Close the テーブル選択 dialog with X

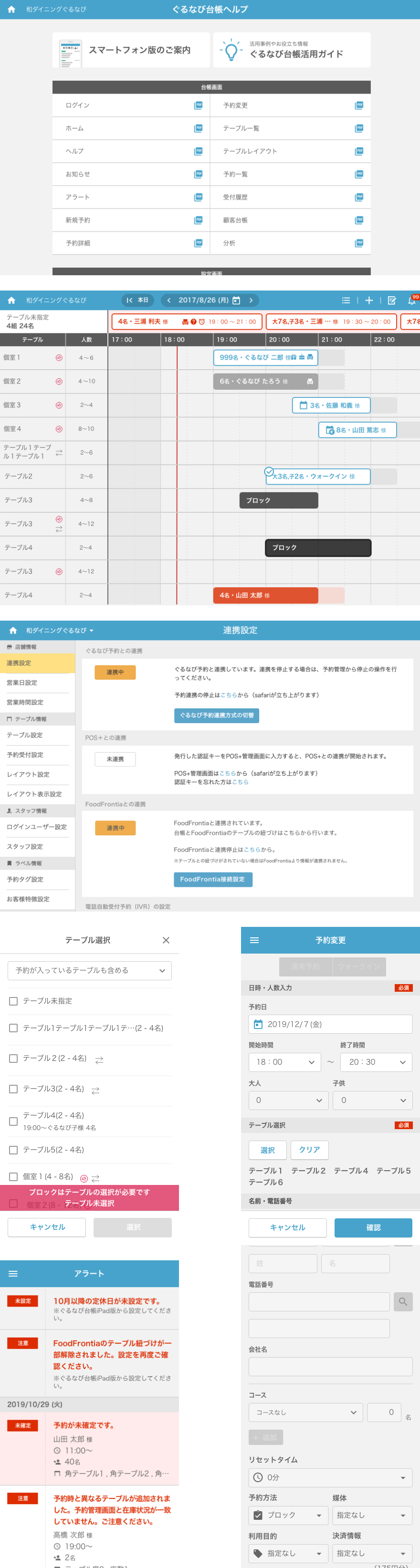click(x=166, y=940)
